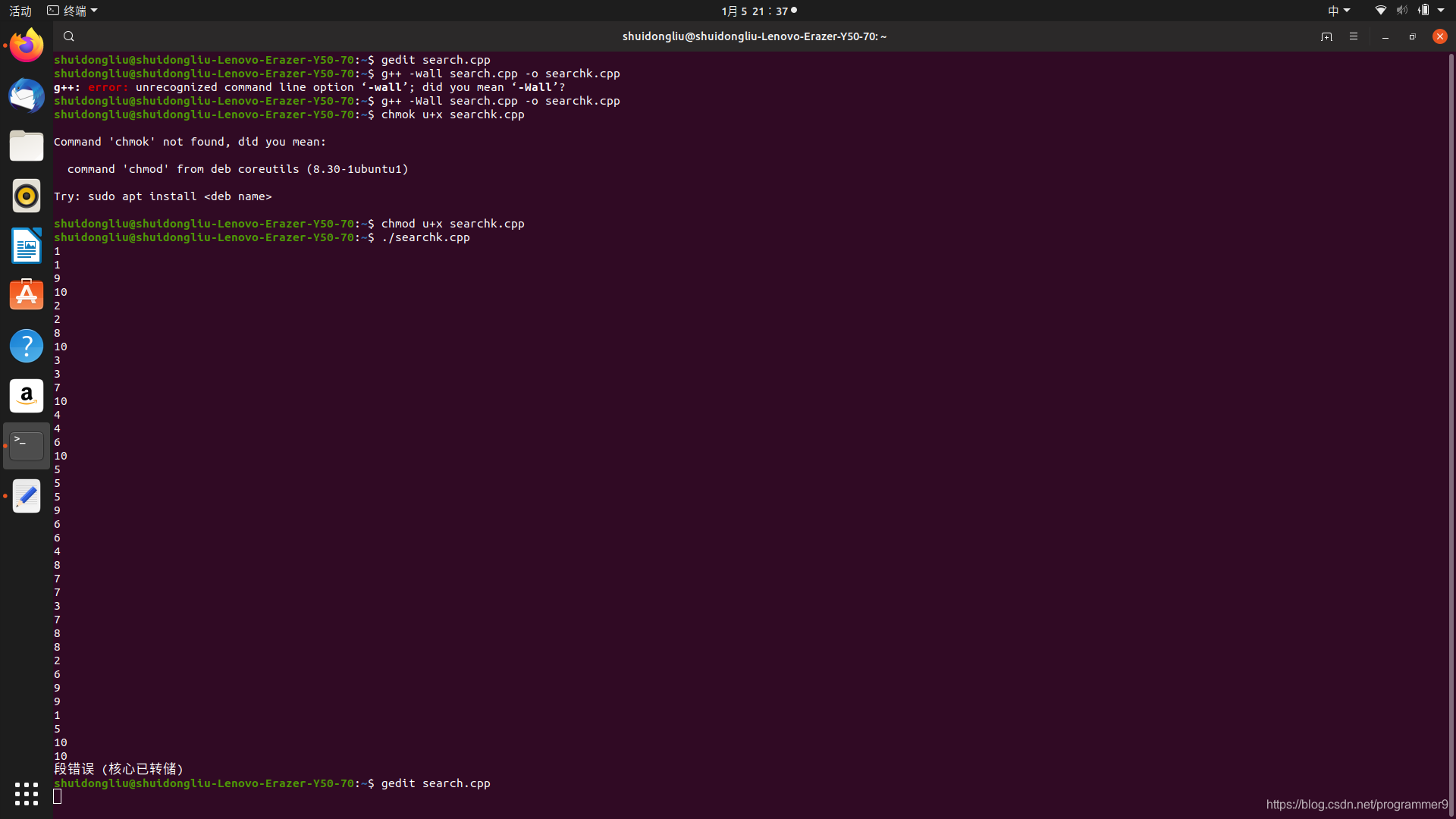1456x819 pixels.
Task: Expand system status menu arrow
Action: [1441, 11]
